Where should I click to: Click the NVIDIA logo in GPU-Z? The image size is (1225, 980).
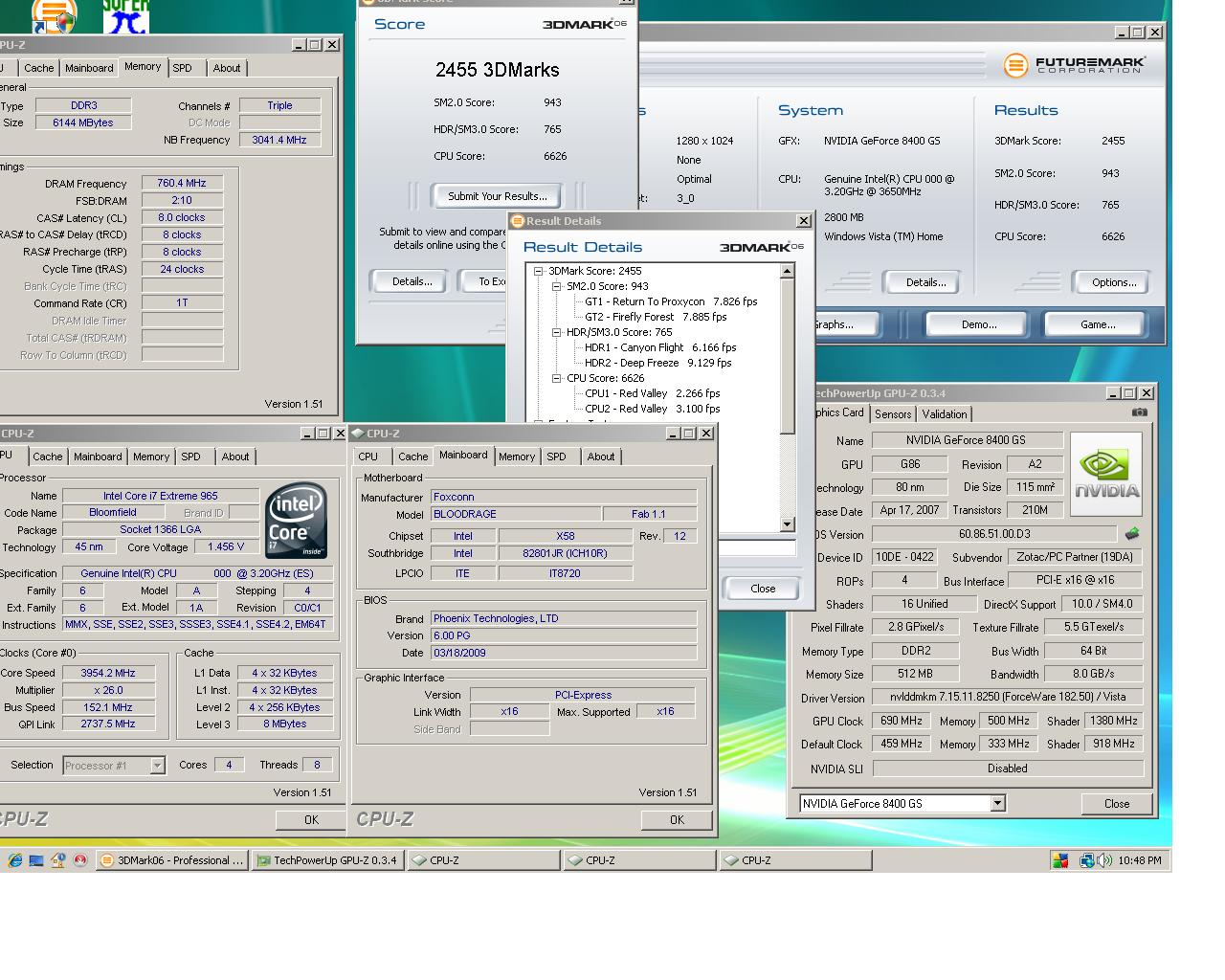click(1106, 474)
